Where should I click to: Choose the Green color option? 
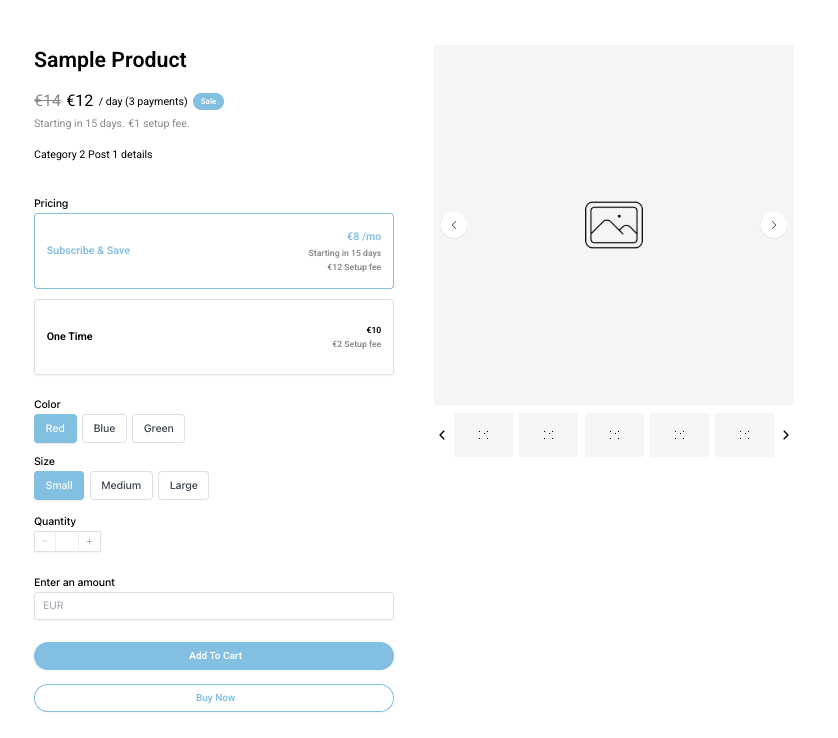(158, 429)
